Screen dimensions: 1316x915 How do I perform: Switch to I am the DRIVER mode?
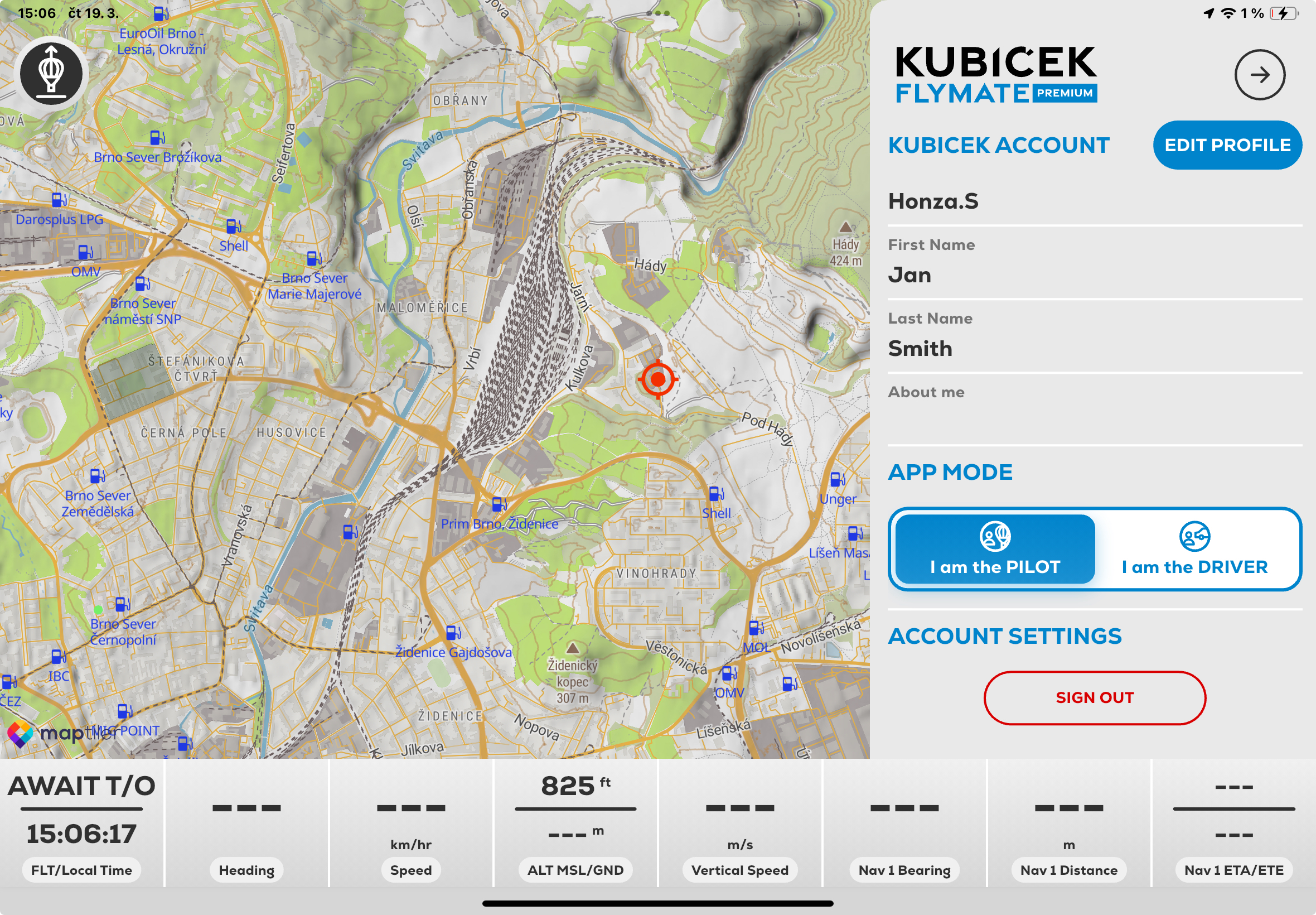click(x=1194, y=548)
